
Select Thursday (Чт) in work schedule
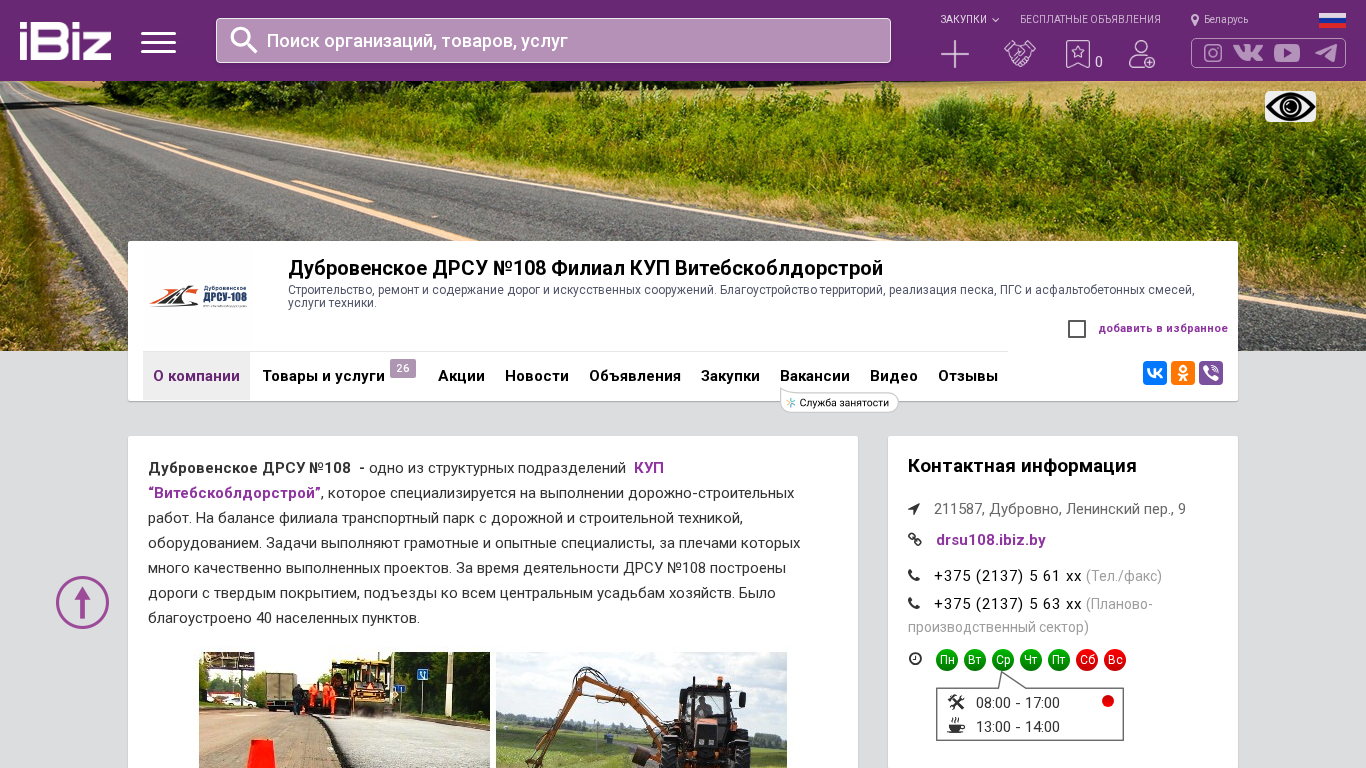pyautogui.click(x=1031, y=660)
